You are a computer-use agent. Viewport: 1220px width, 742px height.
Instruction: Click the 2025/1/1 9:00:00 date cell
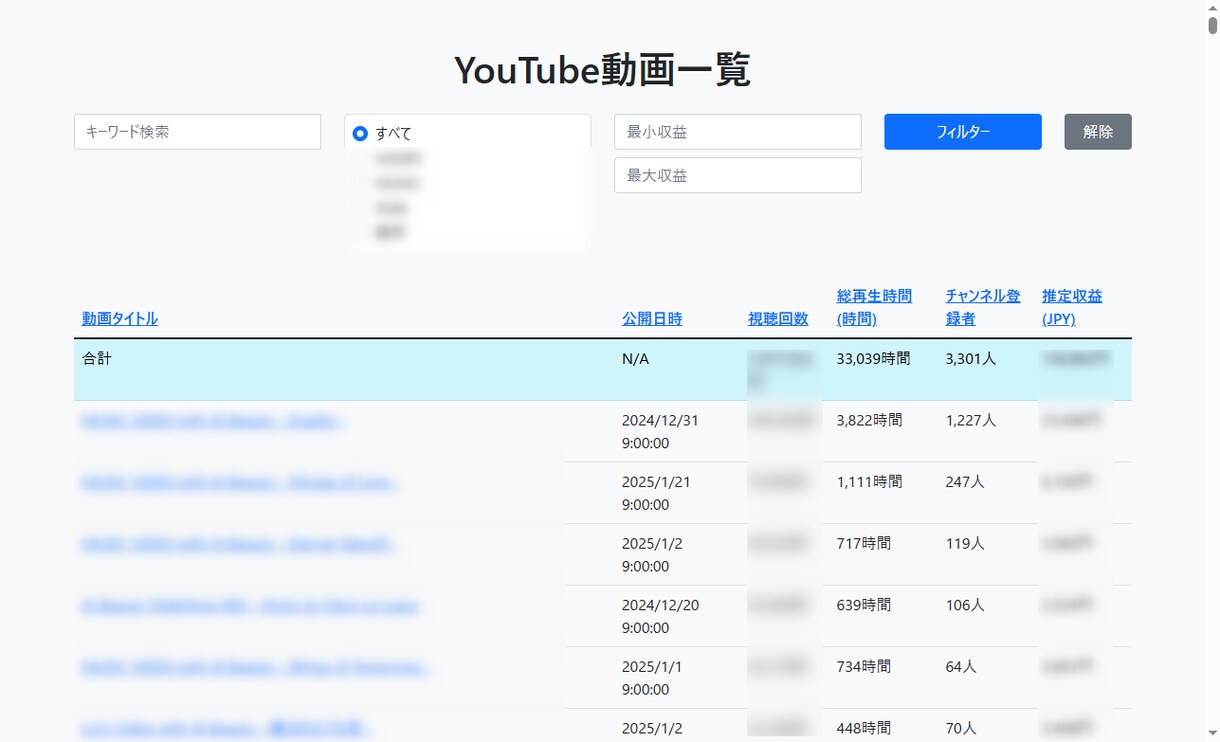(x=652, y=678)
